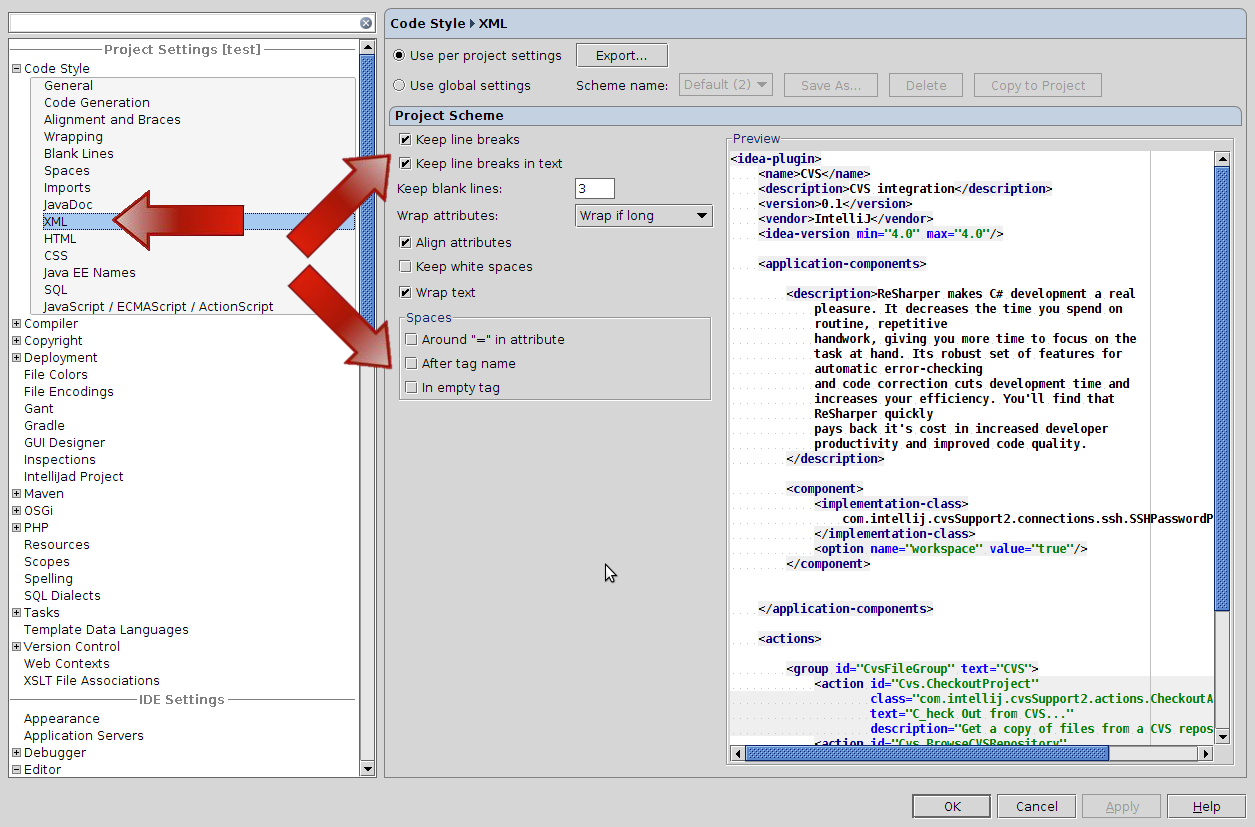This screenshot has width=1255, height=827.
Task: Open Scheme name dropdown
Action: click(726, 85)
